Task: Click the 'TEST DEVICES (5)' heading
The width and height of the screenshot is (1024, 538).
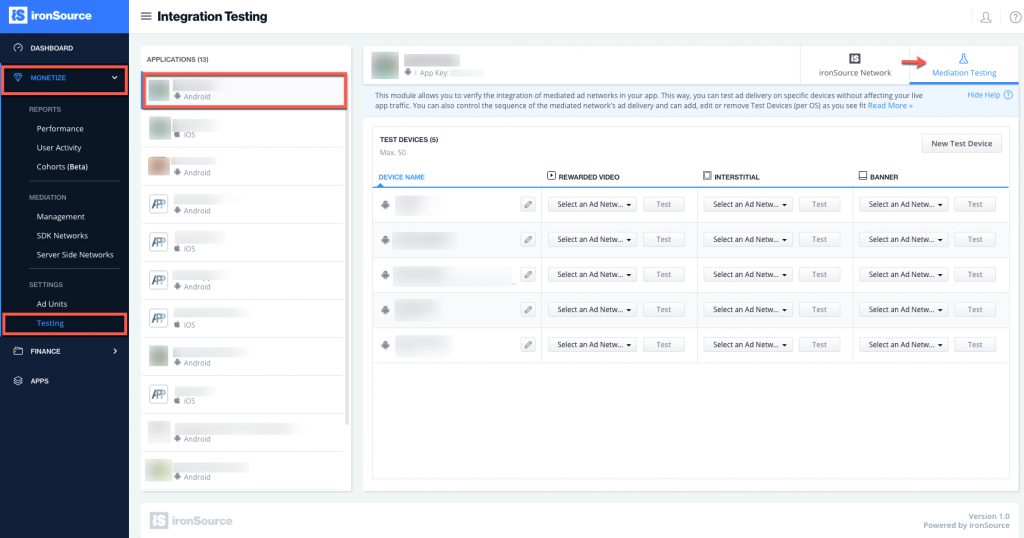Action: (x=409, y=140)
